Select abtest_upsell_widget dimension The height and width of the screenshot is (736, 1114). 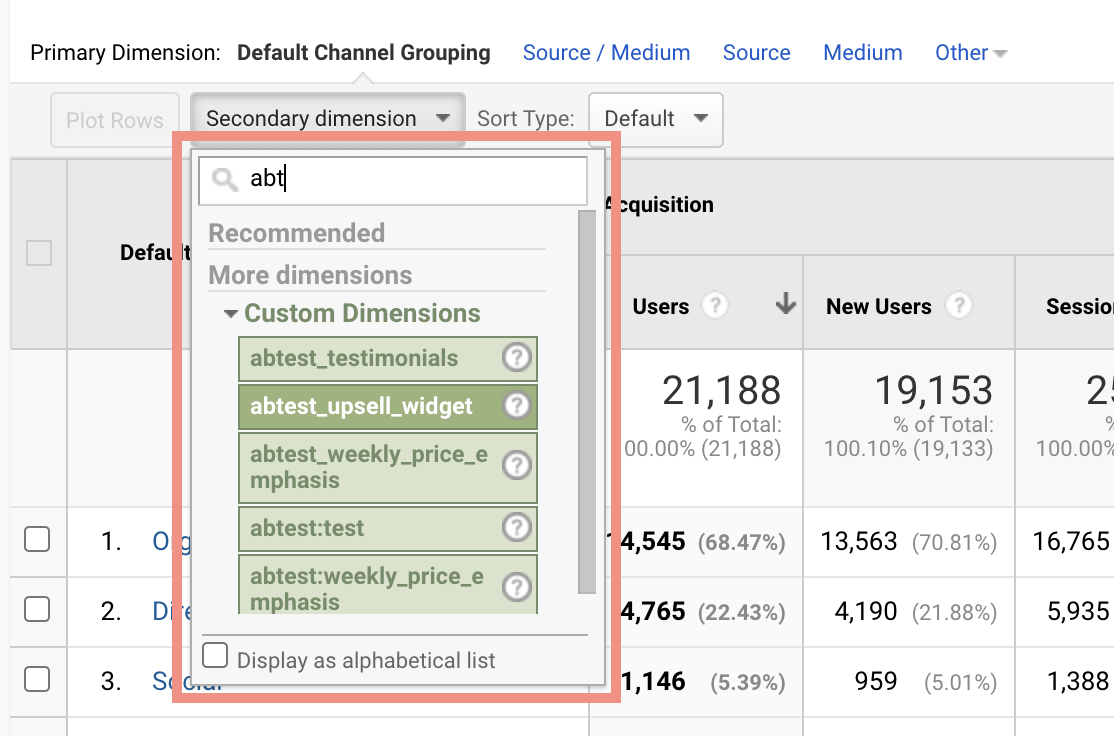tap(361, 406)
